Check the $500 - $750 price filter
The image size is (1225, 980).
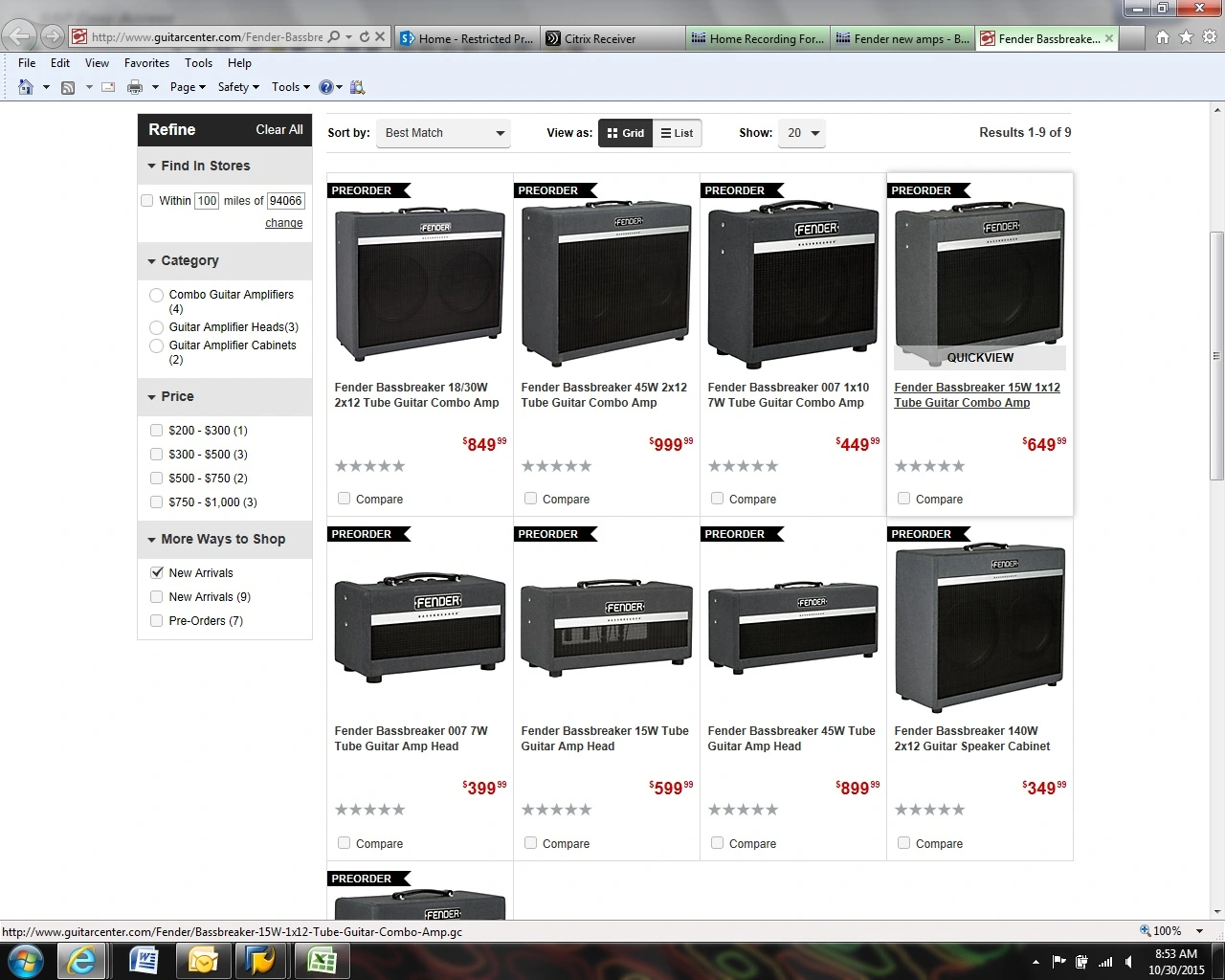[157, 479]
